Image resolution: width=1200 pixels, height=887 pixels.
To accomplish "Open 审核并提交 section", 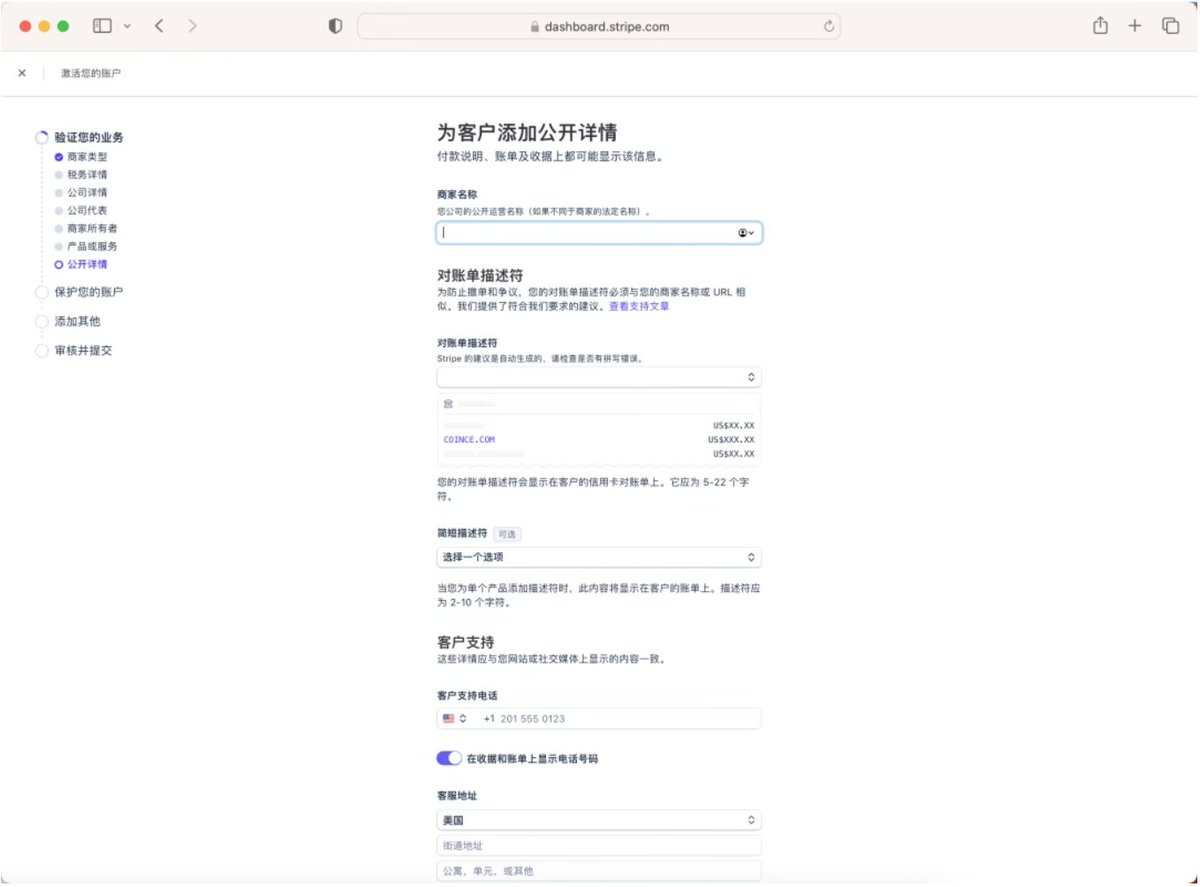I will click(83, 351).
